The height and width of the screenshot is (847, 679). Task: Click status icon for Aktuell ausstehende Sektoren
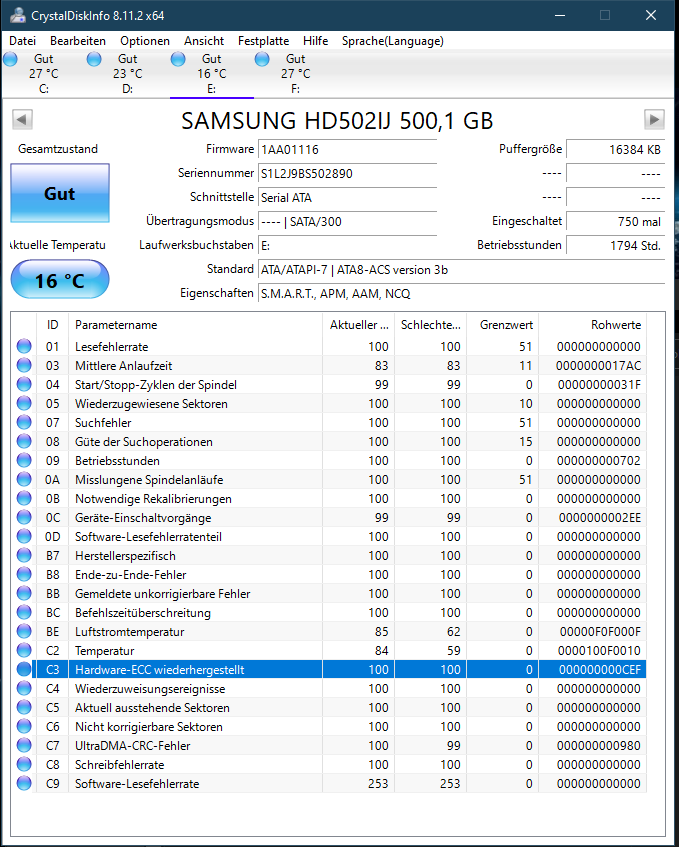[24, 707]
